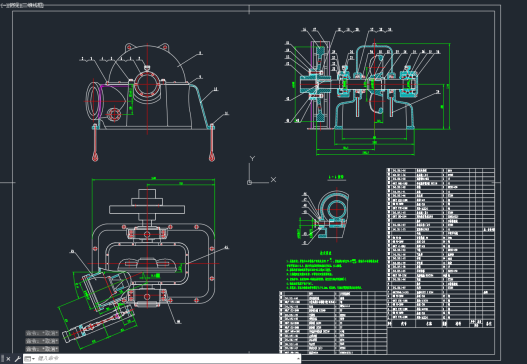Select the red lifting hook at lower left of front view
This screenshot has height=364, width=527.
point(95,144)
